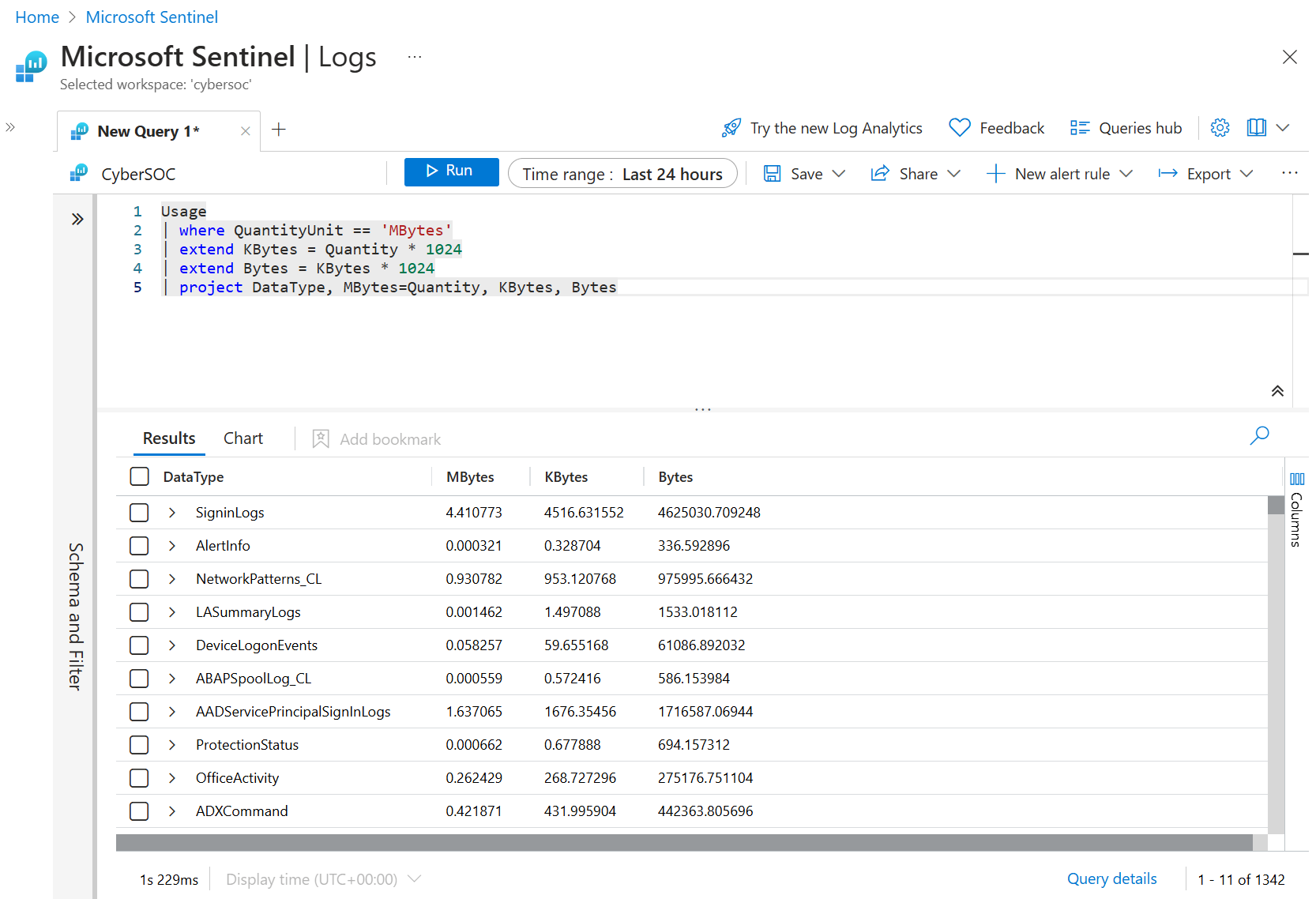Tick the SigninLogs row checkbox

(x=139, y=513)
